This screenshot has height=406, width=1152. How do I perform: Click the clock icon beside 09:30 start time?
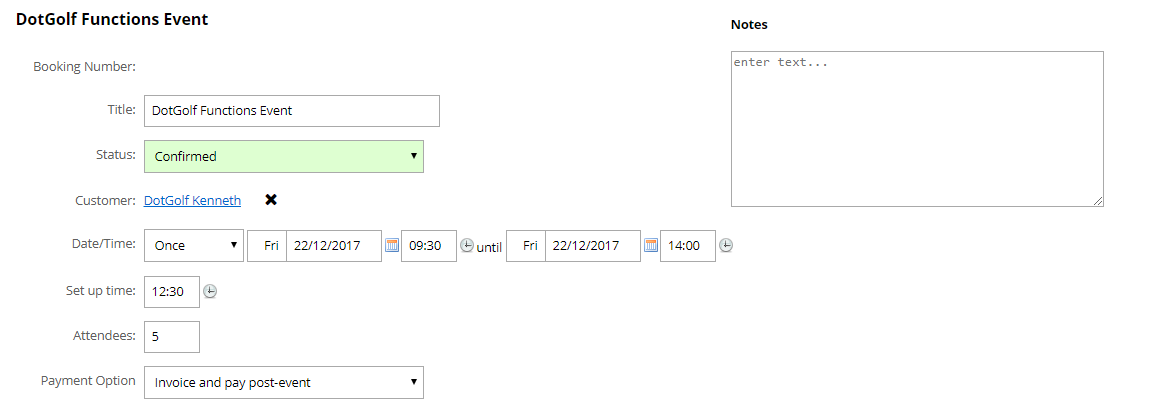click(x=467, y=246)
